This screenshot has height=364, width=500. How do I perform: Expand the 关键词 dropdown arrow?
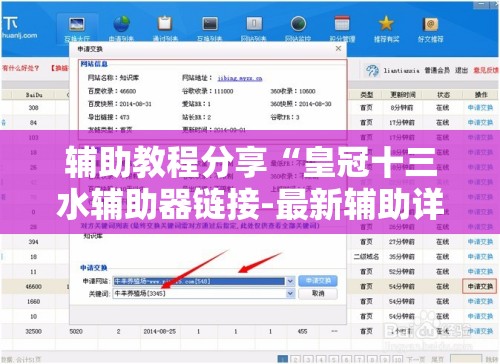point(290,294)
